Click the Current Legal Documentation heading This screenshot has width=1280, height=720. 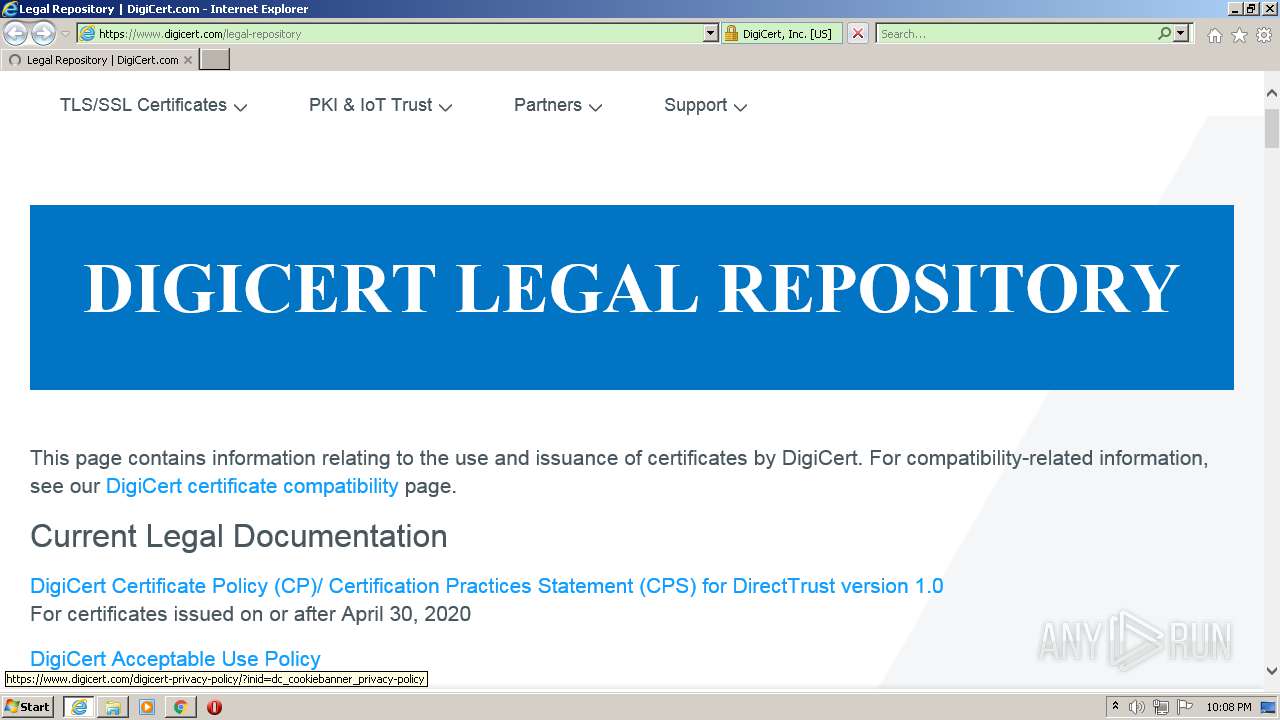pos(239,536)
